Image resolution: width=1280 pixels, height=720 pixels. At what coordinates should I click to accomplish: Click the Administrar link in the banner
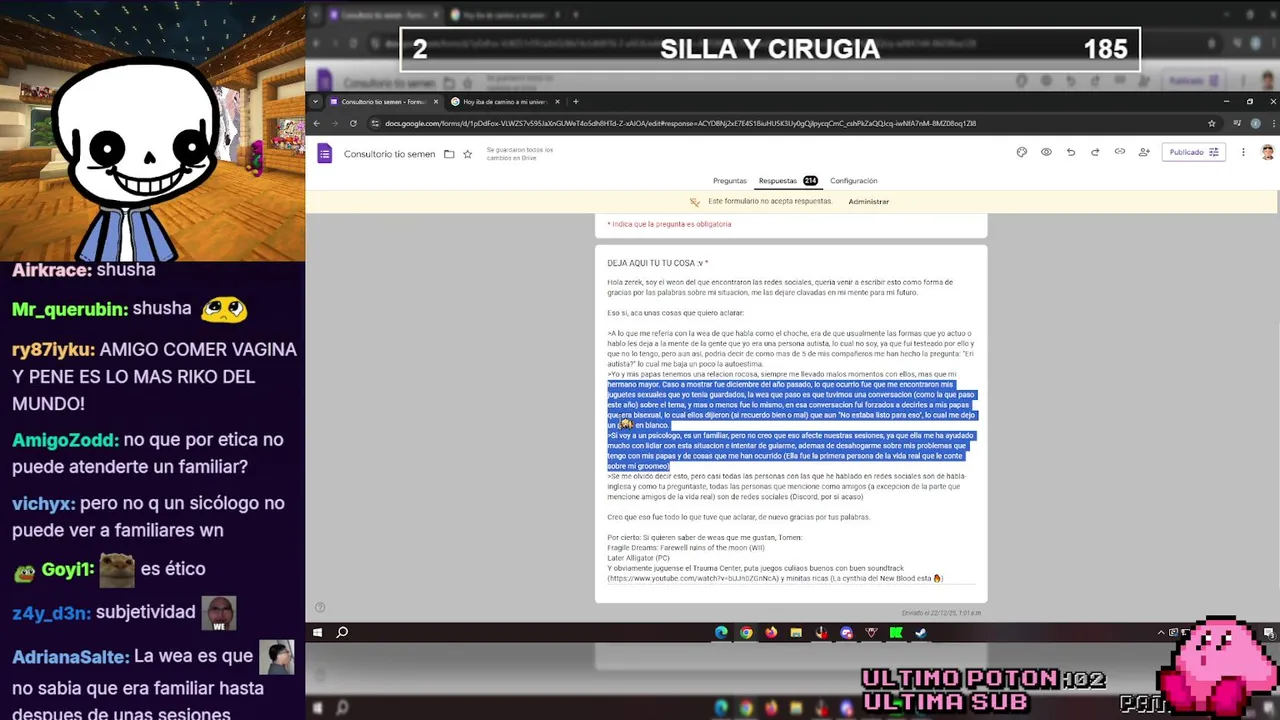click(868, 202)
